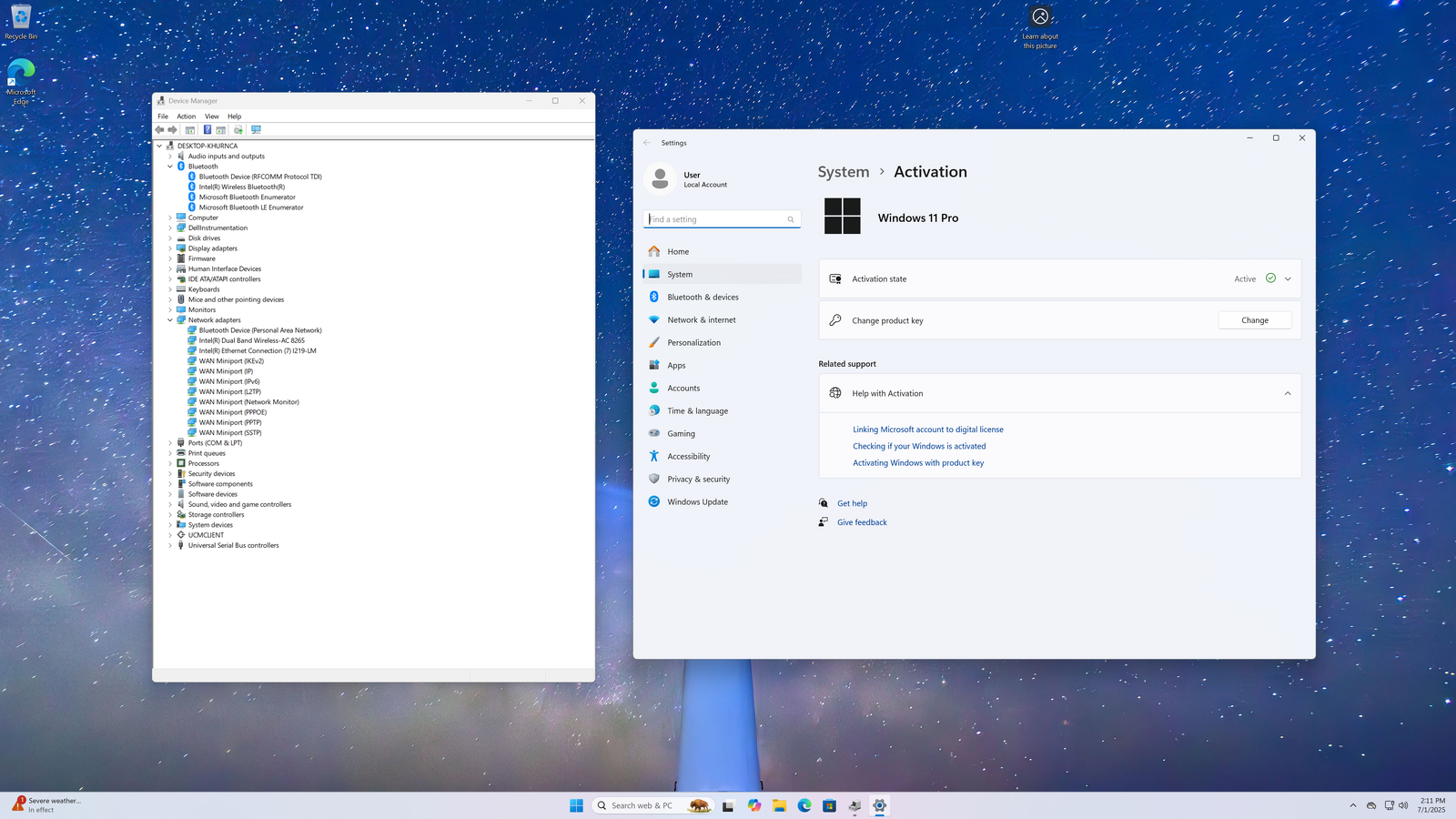Select Intel(R) Ethernet Connection (7) I219-LM

[258, 350]
